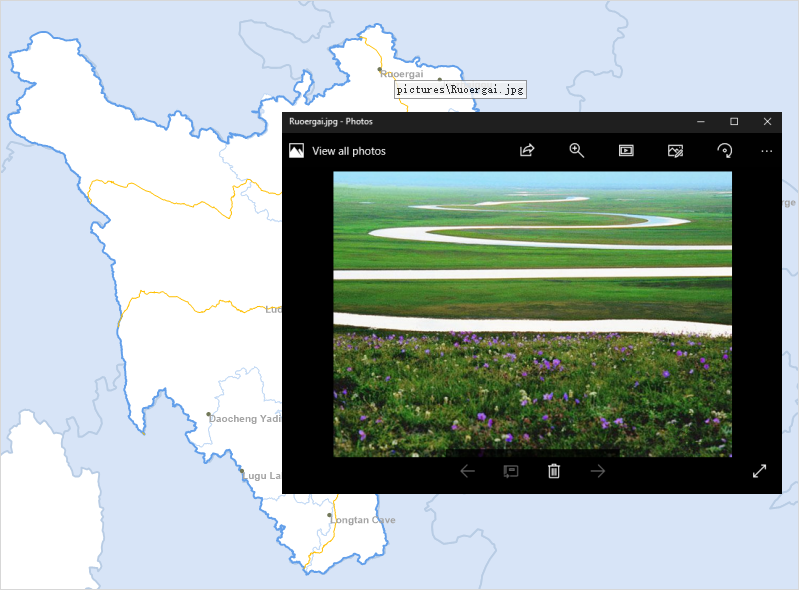The height and width of the screenshot is (590, 799).
Task: Click the gallery icon beside View all photos
Action: coord(296,151)
